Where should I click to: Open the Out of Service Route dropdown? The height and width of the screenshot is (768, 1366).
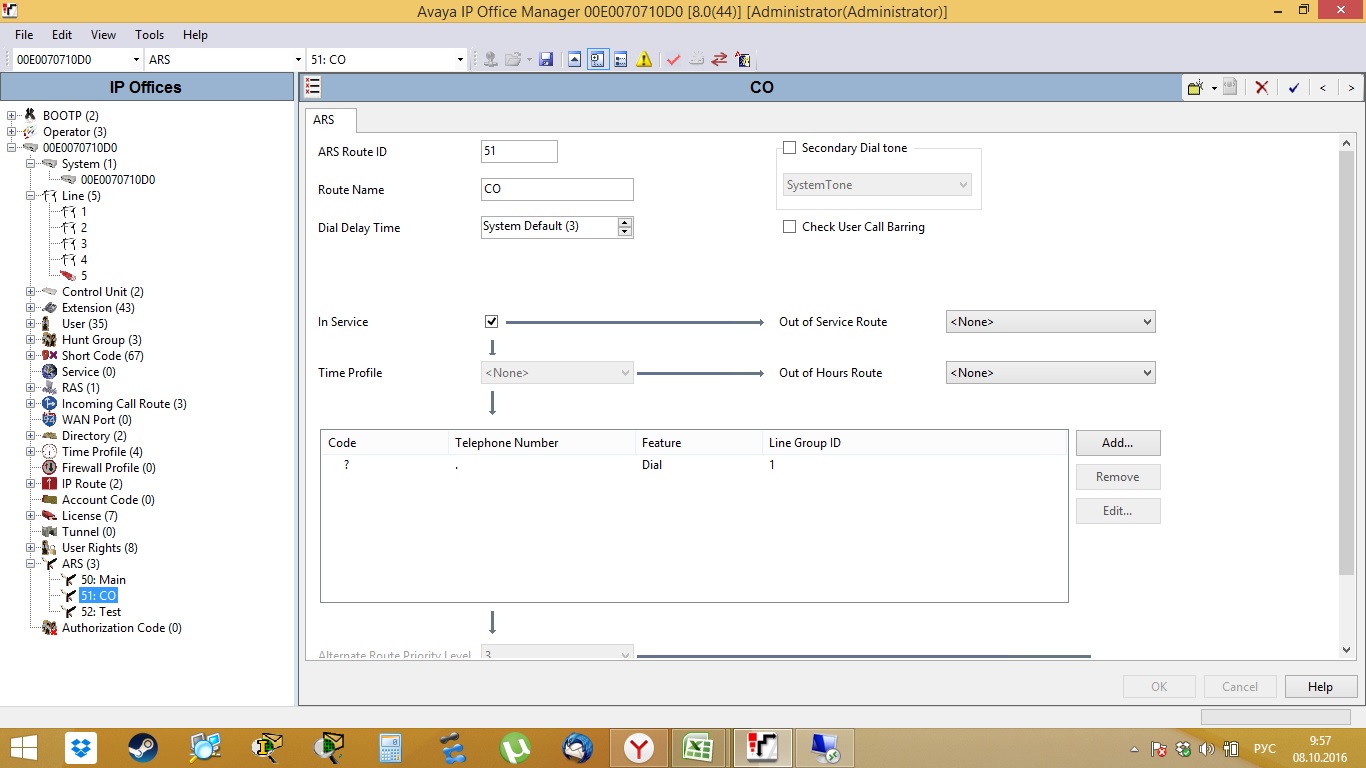point(1050,322)
